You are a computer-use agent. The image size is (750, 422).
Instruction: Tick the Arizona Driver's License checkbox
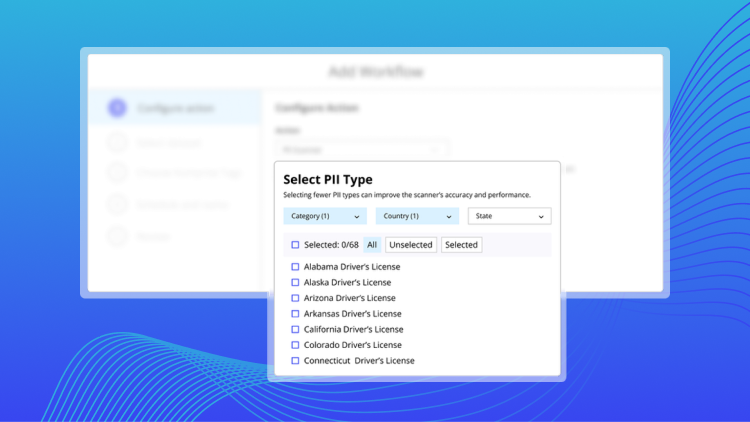295,298
